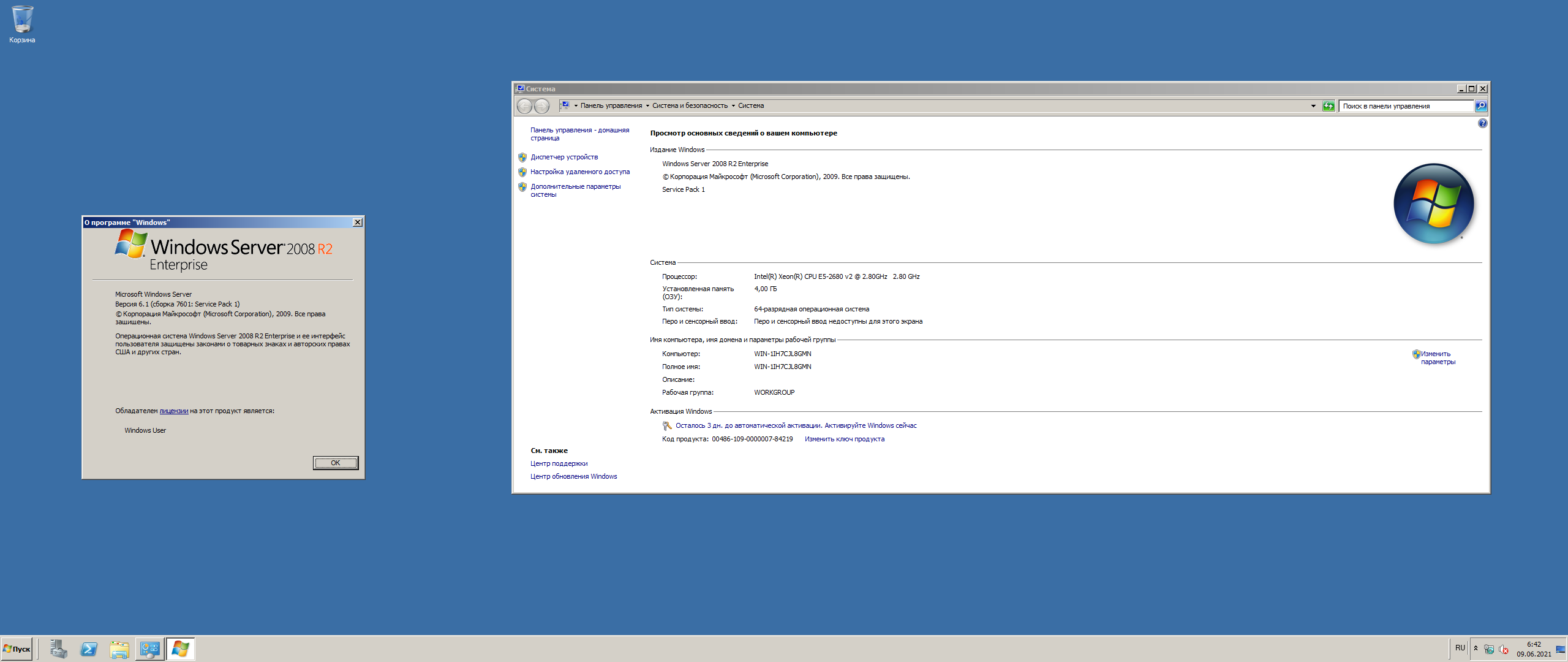Click the Intel(R) Xeon(R) CPU processor text
The image size is (1568, 662).
pyautogui.click(x=837, y=277)
